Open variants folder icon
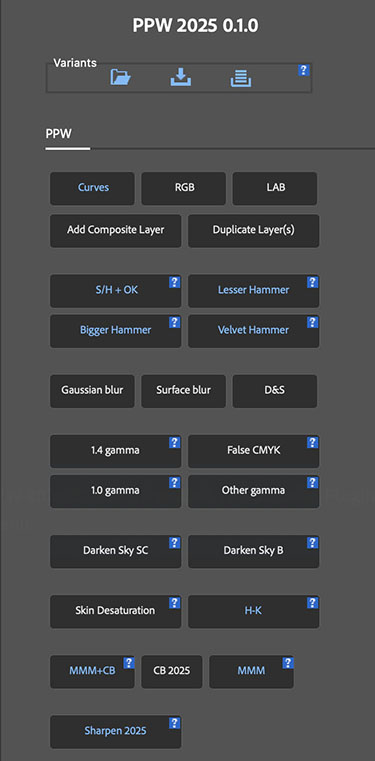Screen dimensions: 375x761 click(x=121, y=77)
